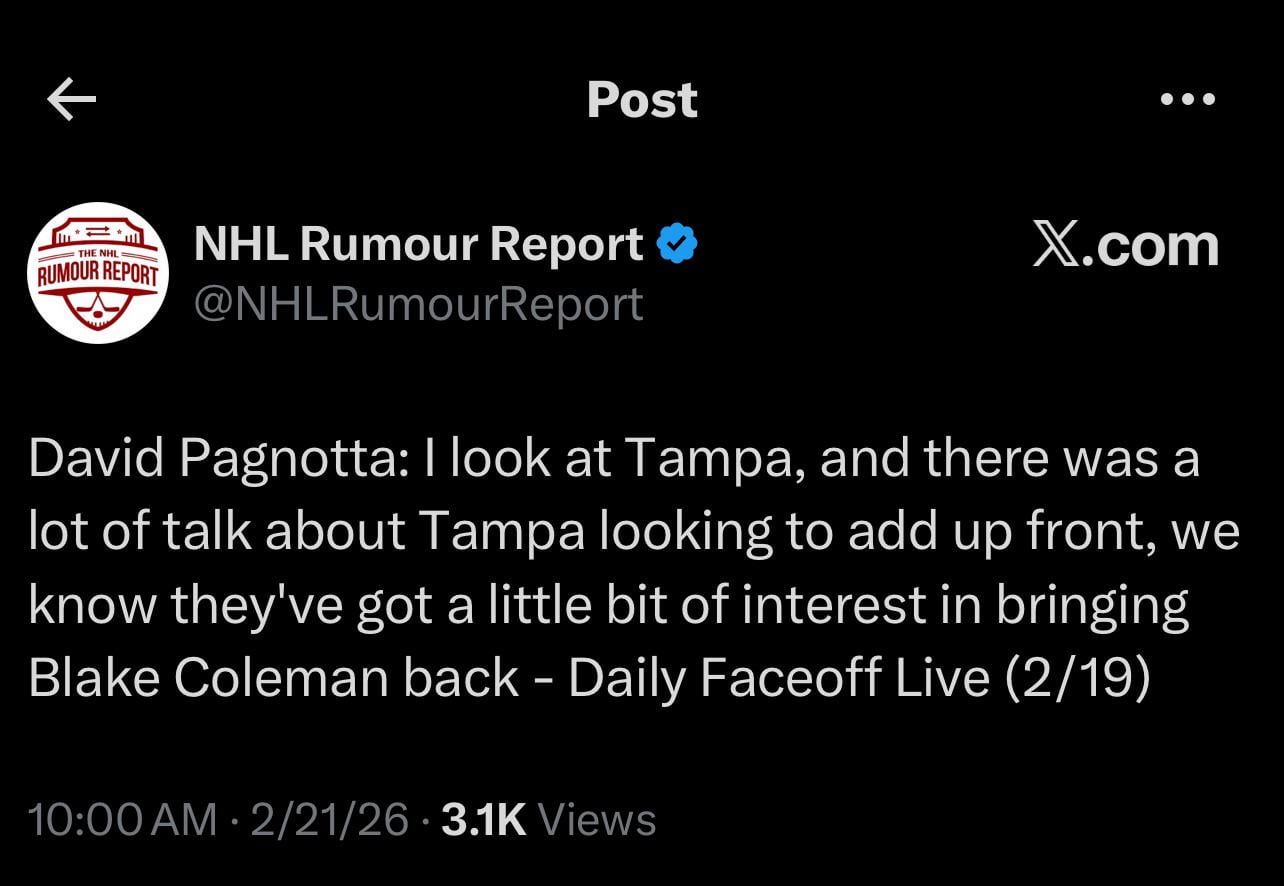Click the X logo in X.com
The width and height of the screenshot is (1284, 886).
coord(1061,246)
